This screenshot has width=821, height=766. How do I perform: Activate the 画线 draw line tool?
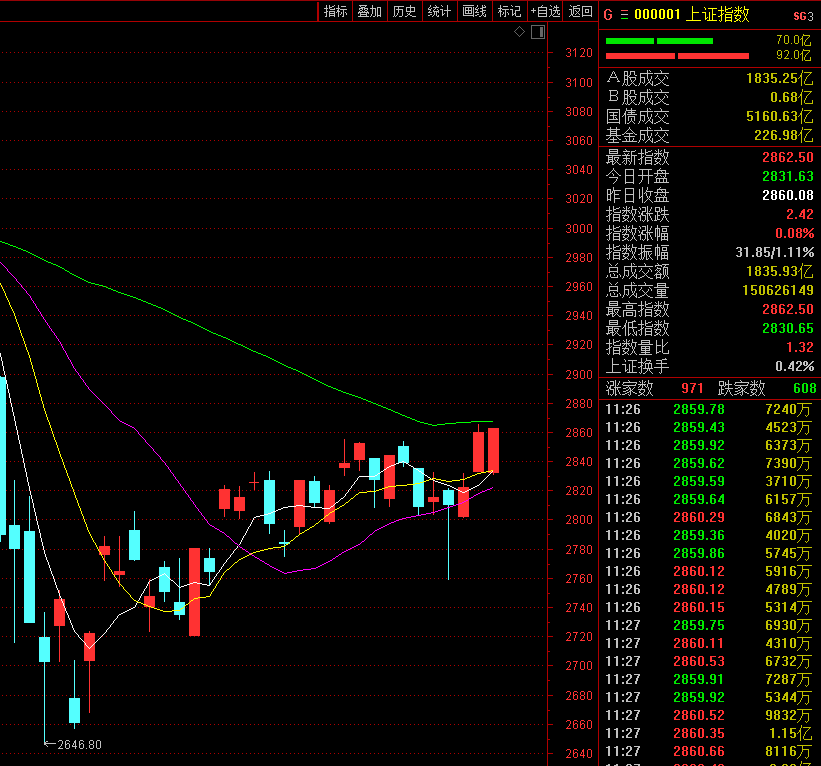[474, 12]
